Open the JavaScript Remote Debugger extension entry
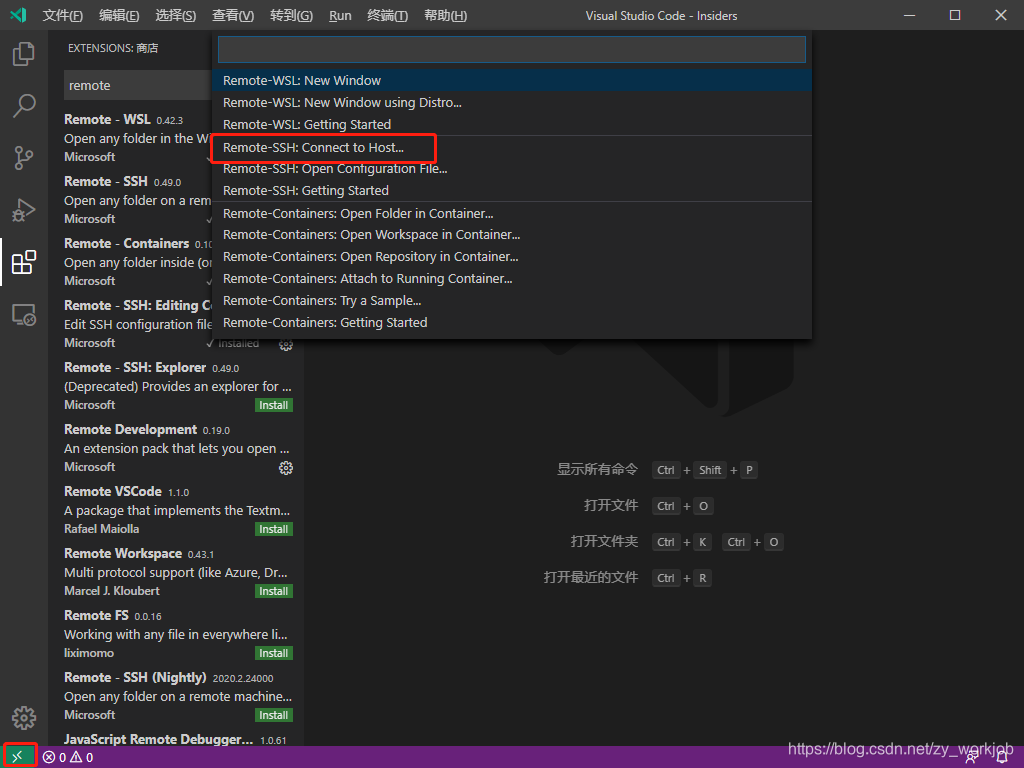This screenshot has height=768, width=1024. [178, 739]
